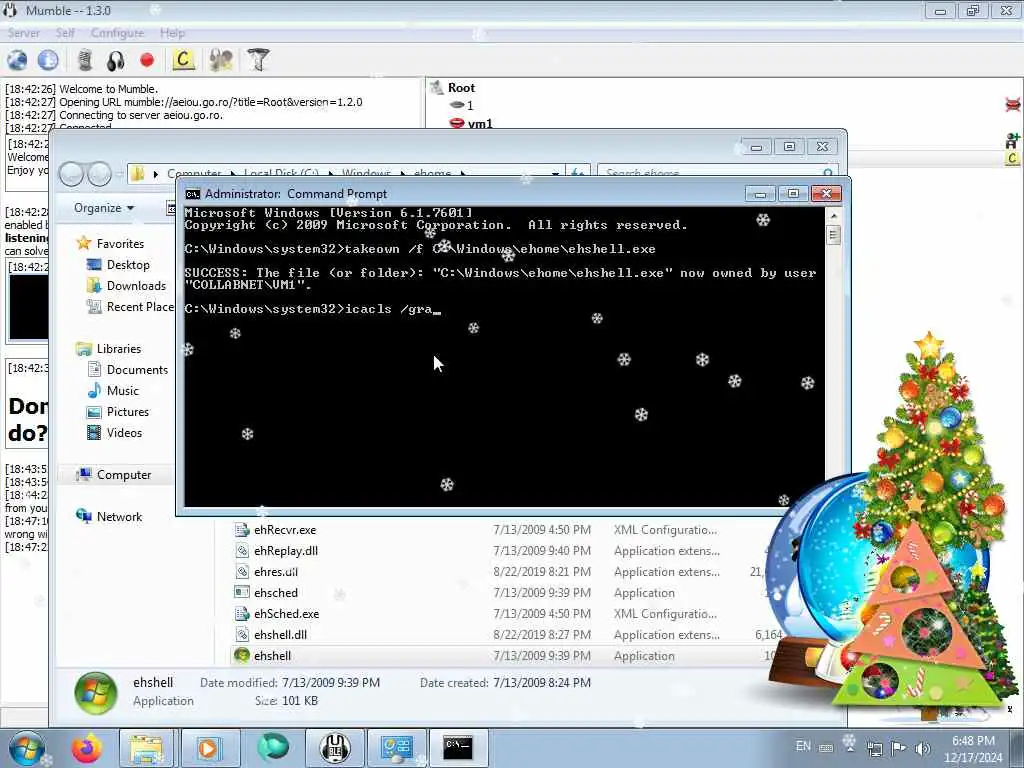Click the EN language indicator in tray

pyautogui.click(x=803, y=746)
